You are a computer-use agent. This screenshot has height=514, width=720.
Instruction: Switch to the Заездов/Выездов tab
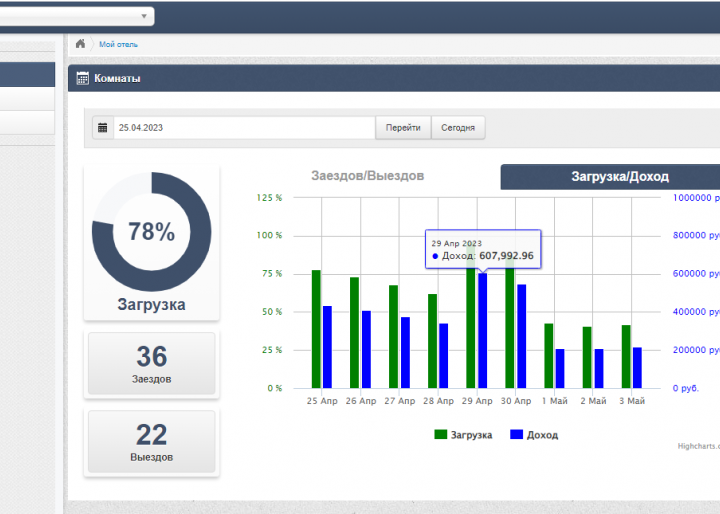coord(368,176)
